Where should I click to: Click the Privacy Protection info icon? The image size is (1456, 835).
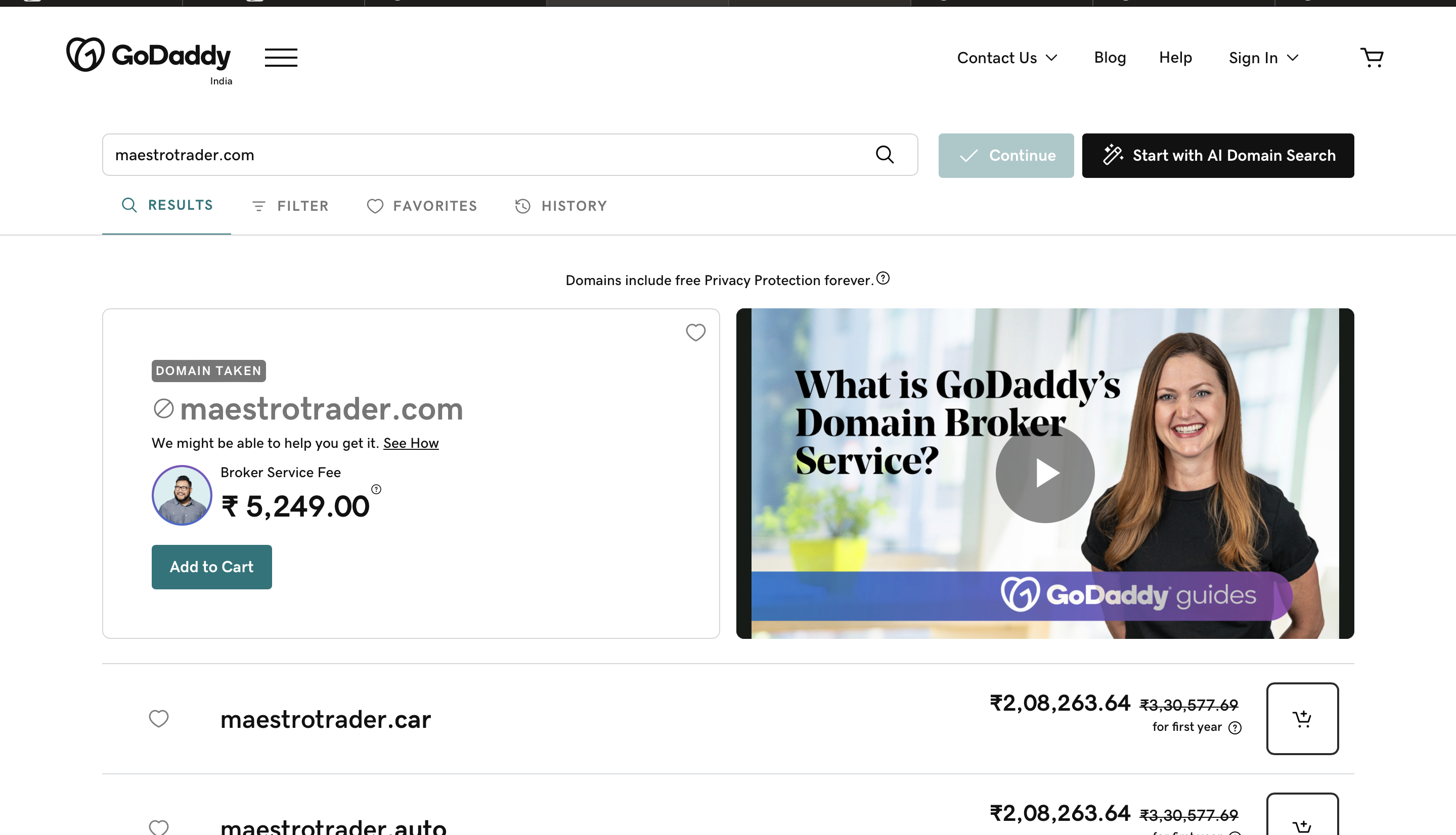(x=883, y=278)
